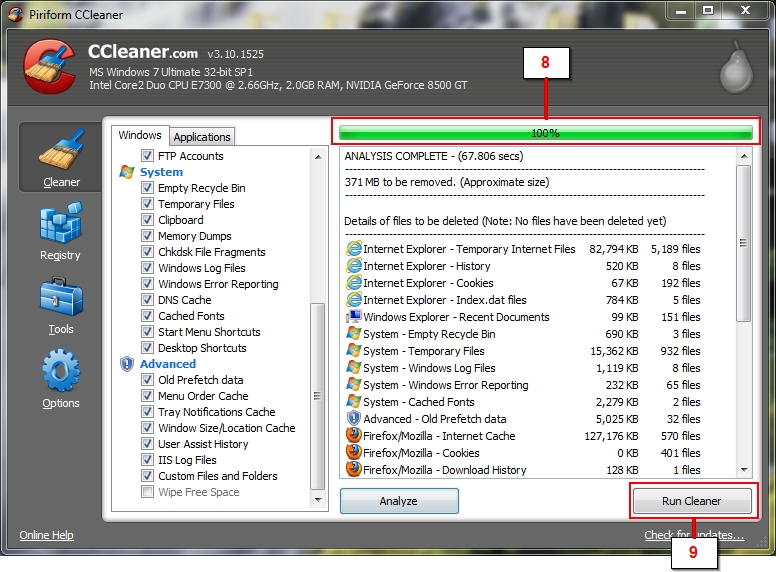The width and height of the screenshot is (776, 572).
Task: Toggle the Temporary Files checkbox
Action: pos(147,203)
